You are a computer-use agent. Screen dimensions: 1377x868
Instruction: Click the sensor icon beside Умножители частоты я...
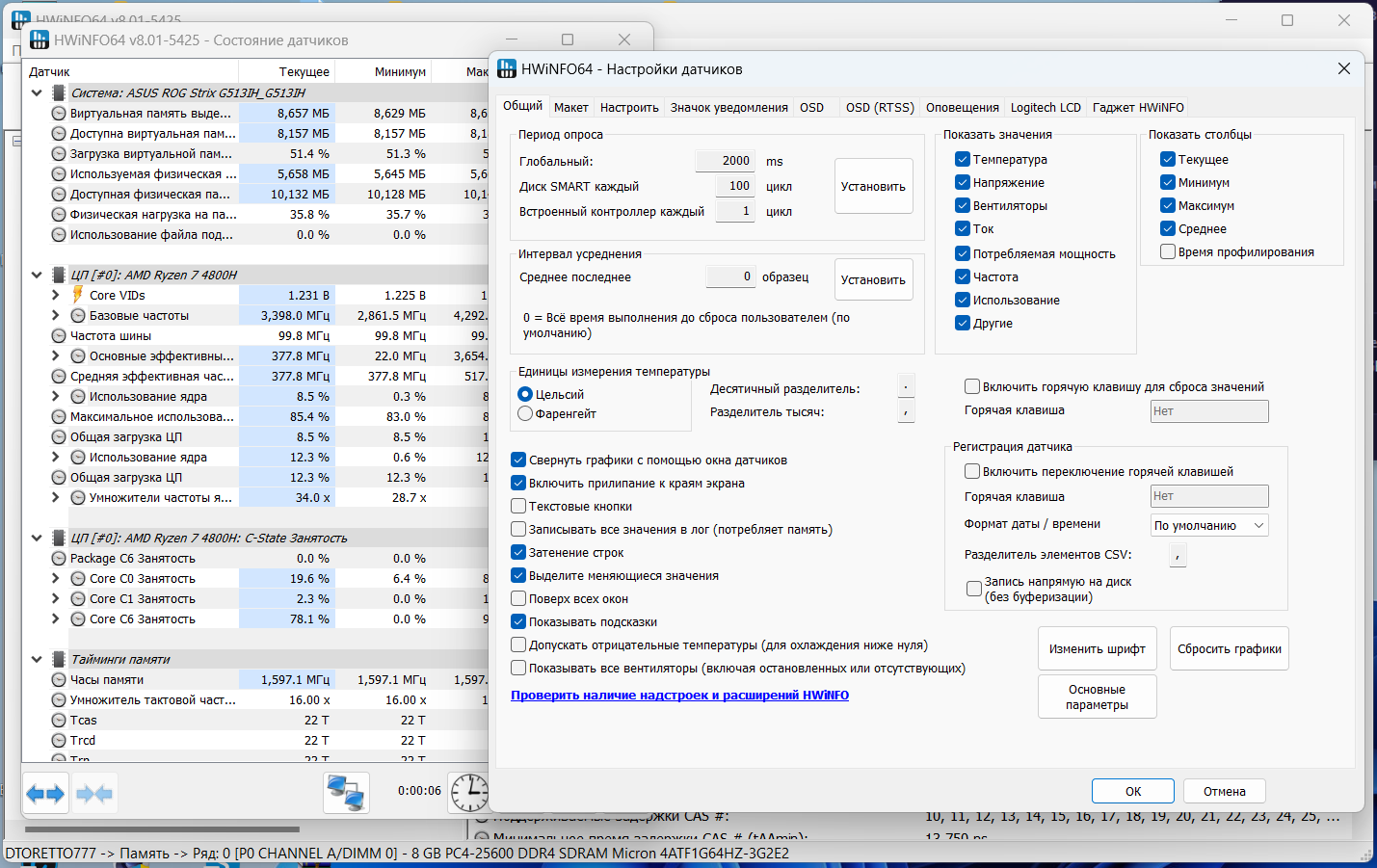coord(78,498)
